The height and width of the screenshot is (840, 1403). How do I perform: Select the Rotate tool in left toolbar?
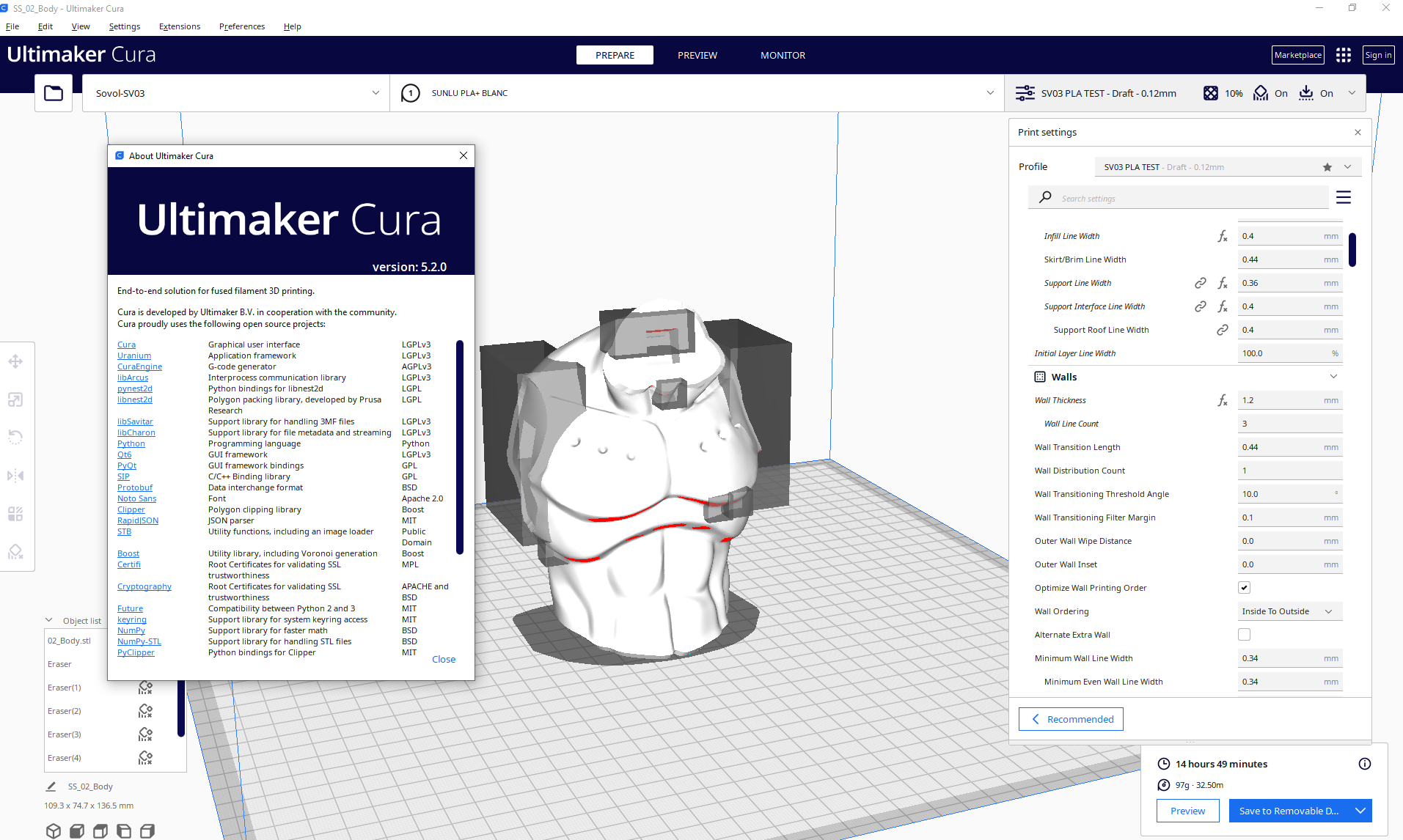point(15,438)
